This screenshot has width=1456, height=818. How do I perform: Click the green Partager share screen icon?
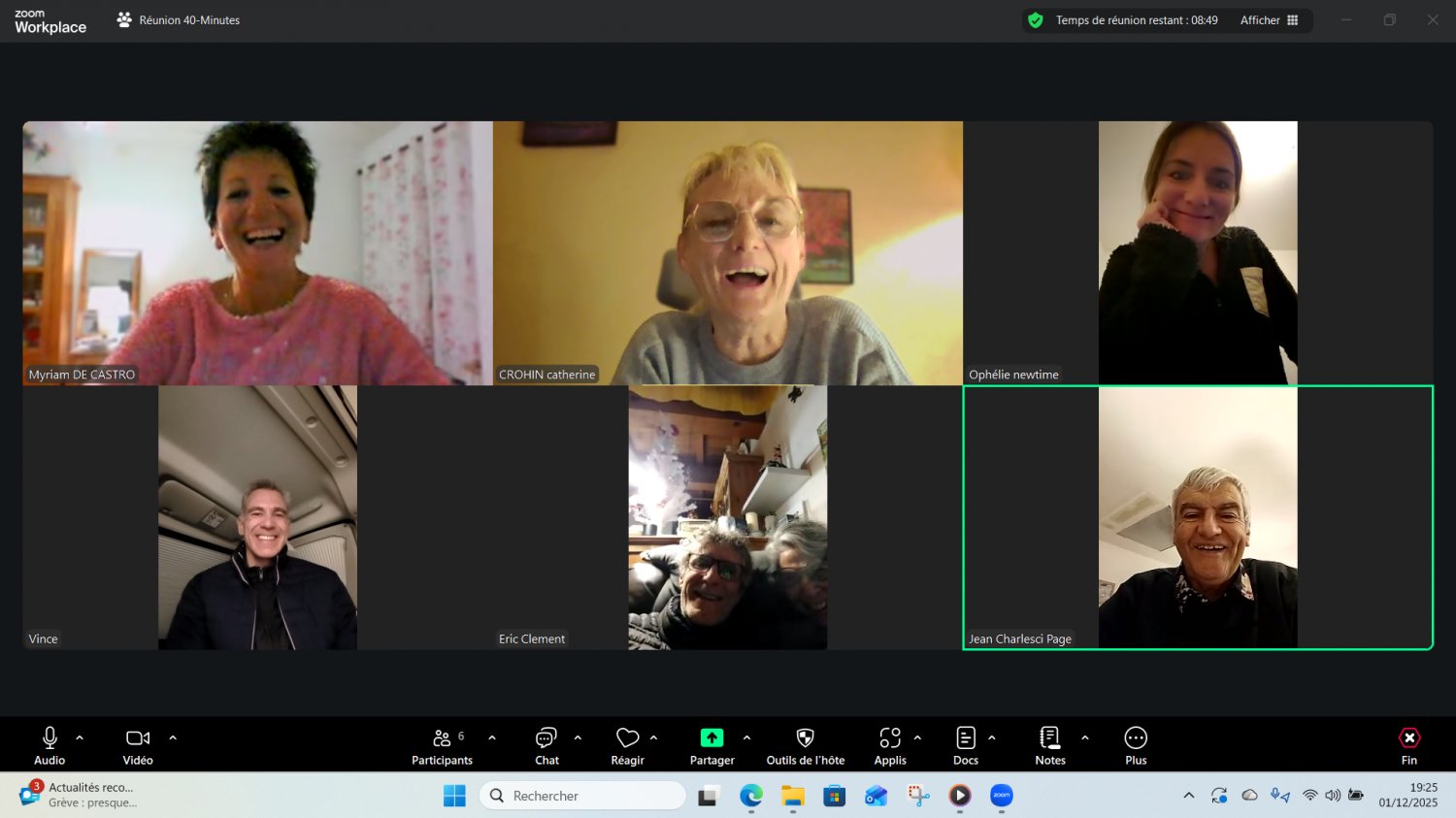pyautogui.click(x=711, y=739)
